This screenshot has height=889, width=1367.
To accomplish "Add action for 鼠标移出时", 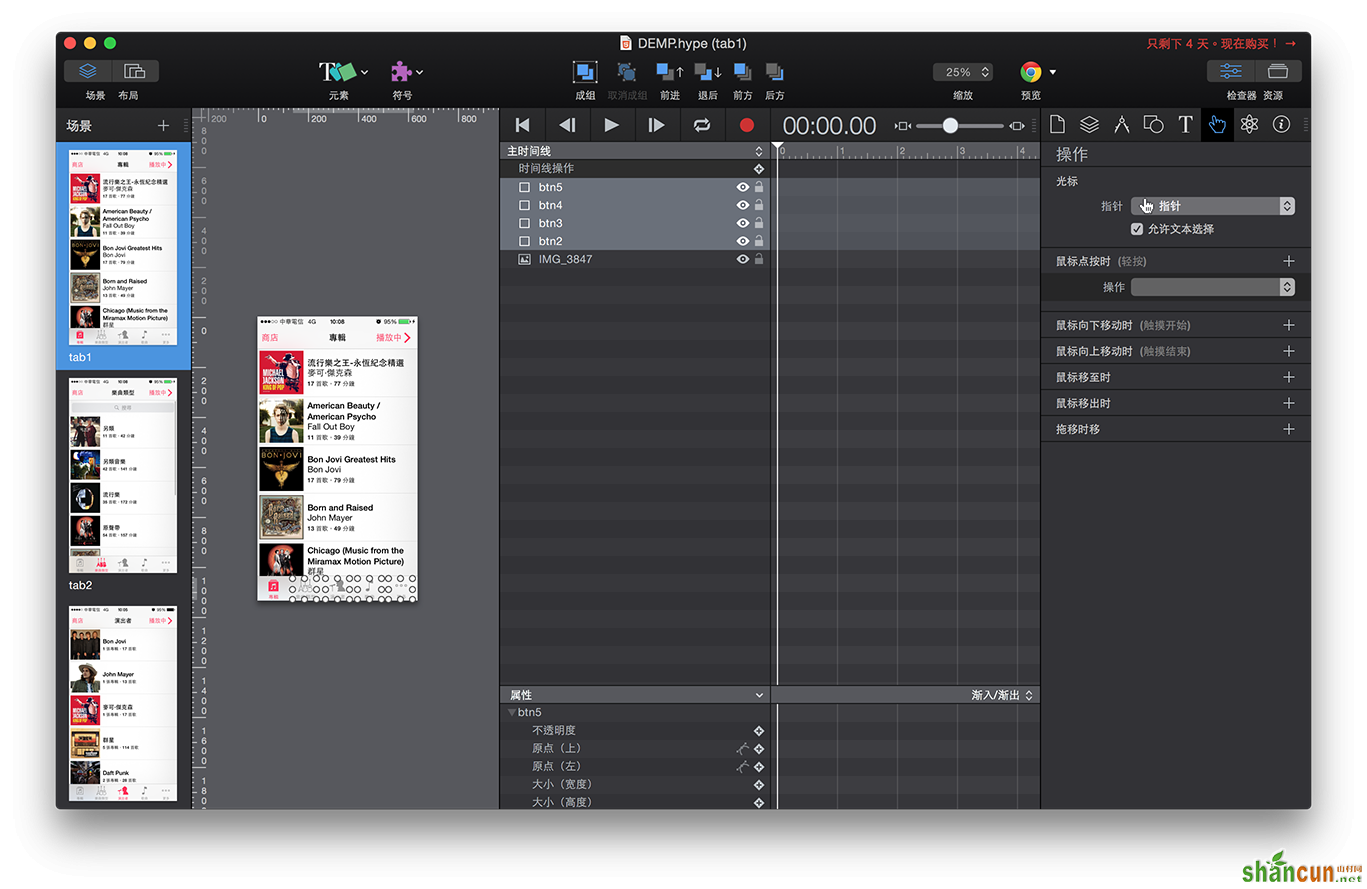I will 1288,403.
